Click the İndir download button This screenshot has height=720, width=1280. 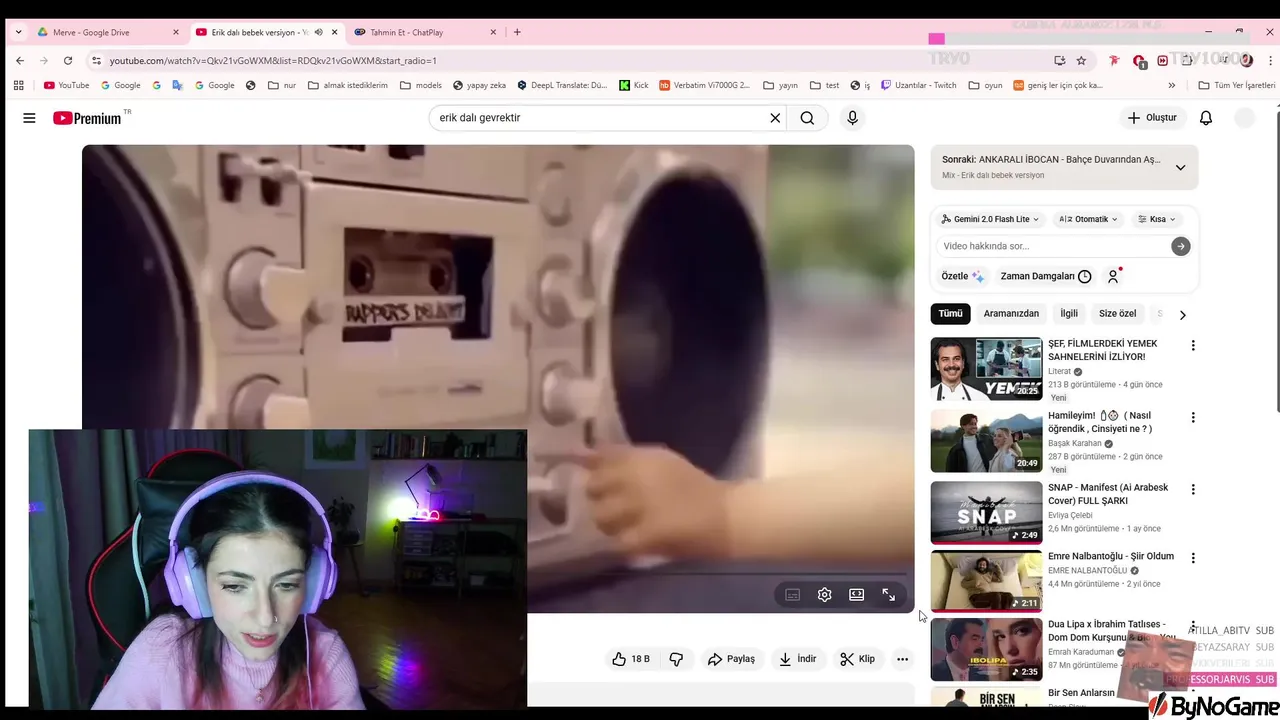point(798,659)
